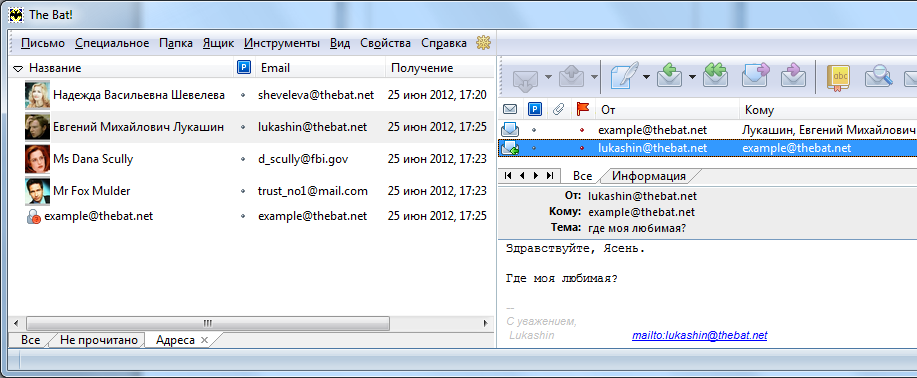Viewport: 917px width, 378px height.
Task: Switch to the Все tab beside Не прочитано
Action: click(30, 340)
